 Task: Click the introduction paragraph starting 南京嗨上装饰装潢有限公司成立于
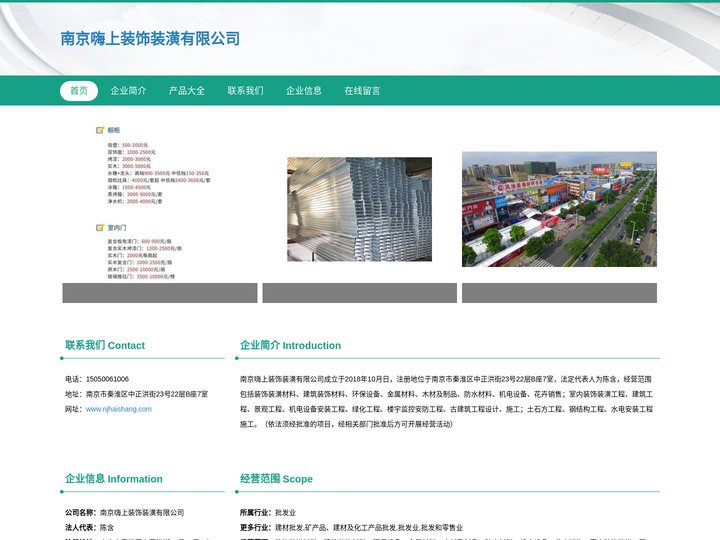446,402
